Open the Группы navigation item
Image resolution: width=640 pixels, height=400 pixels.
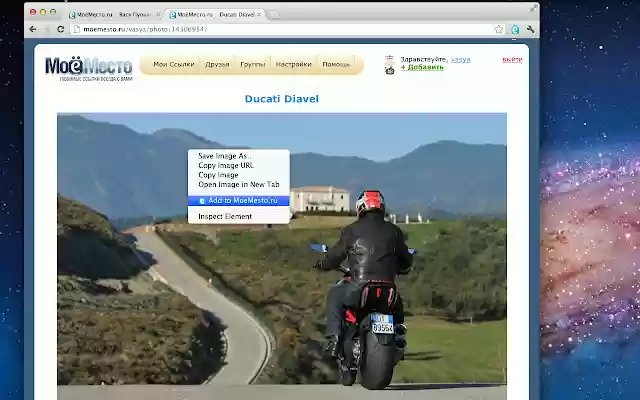click(253, 64)
